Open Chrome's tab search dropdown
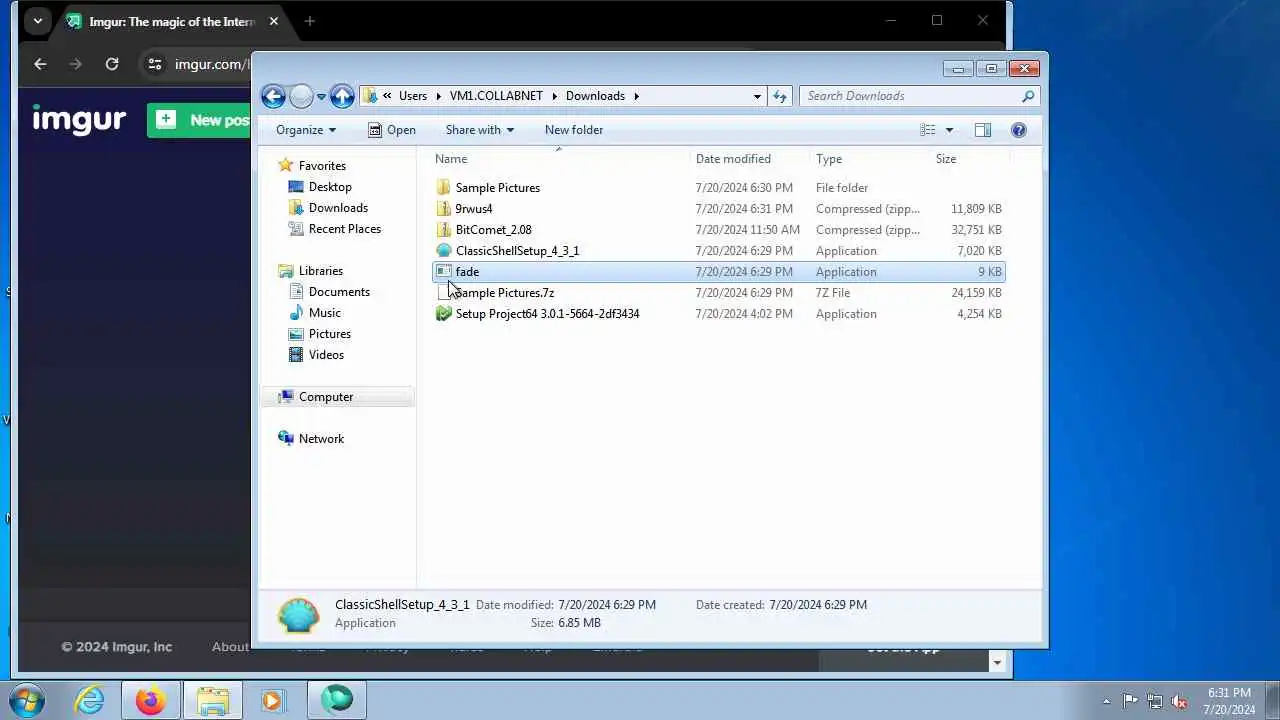This screenshot has height=720, width=1280. tap(37, 21)
